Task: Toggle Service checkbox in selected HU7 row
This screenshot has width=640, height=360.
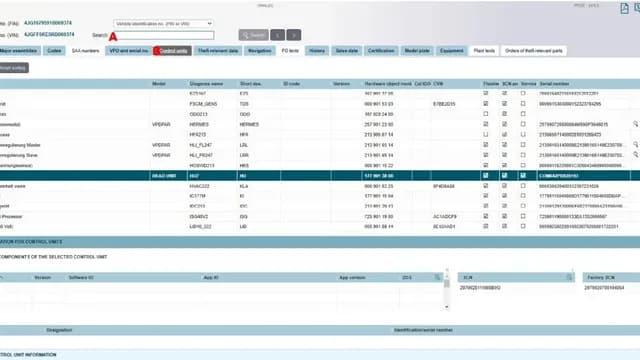Action: [x=523, y=176]
